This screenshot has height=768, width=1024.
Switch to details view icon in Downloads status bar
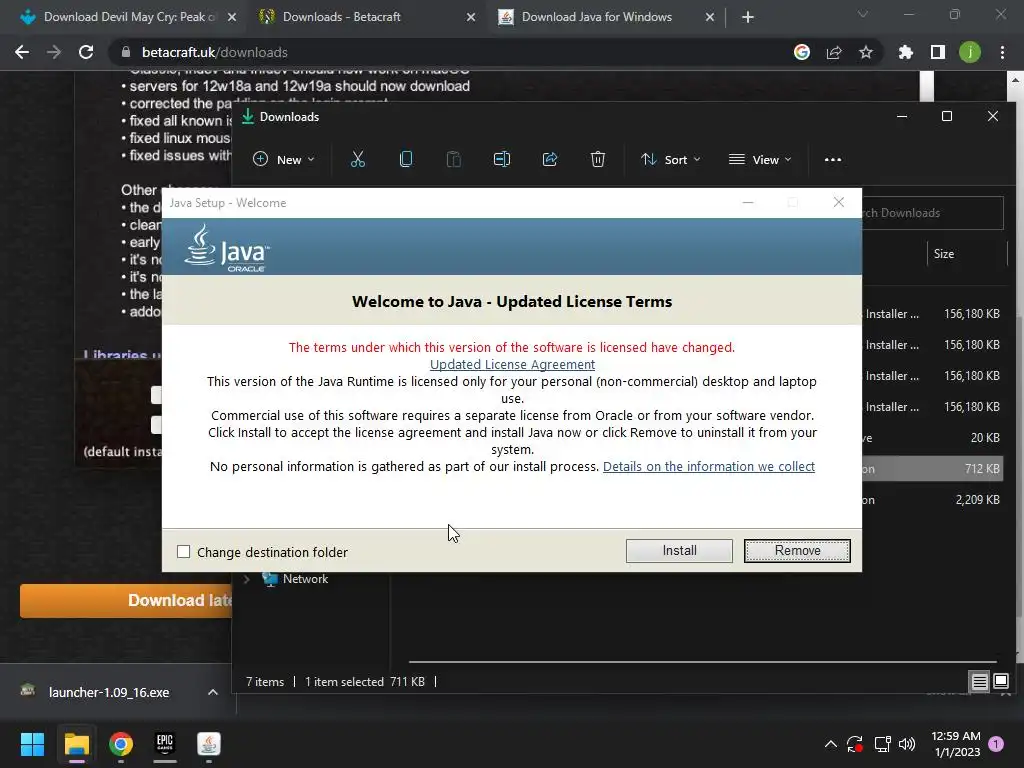pos(980,682)
